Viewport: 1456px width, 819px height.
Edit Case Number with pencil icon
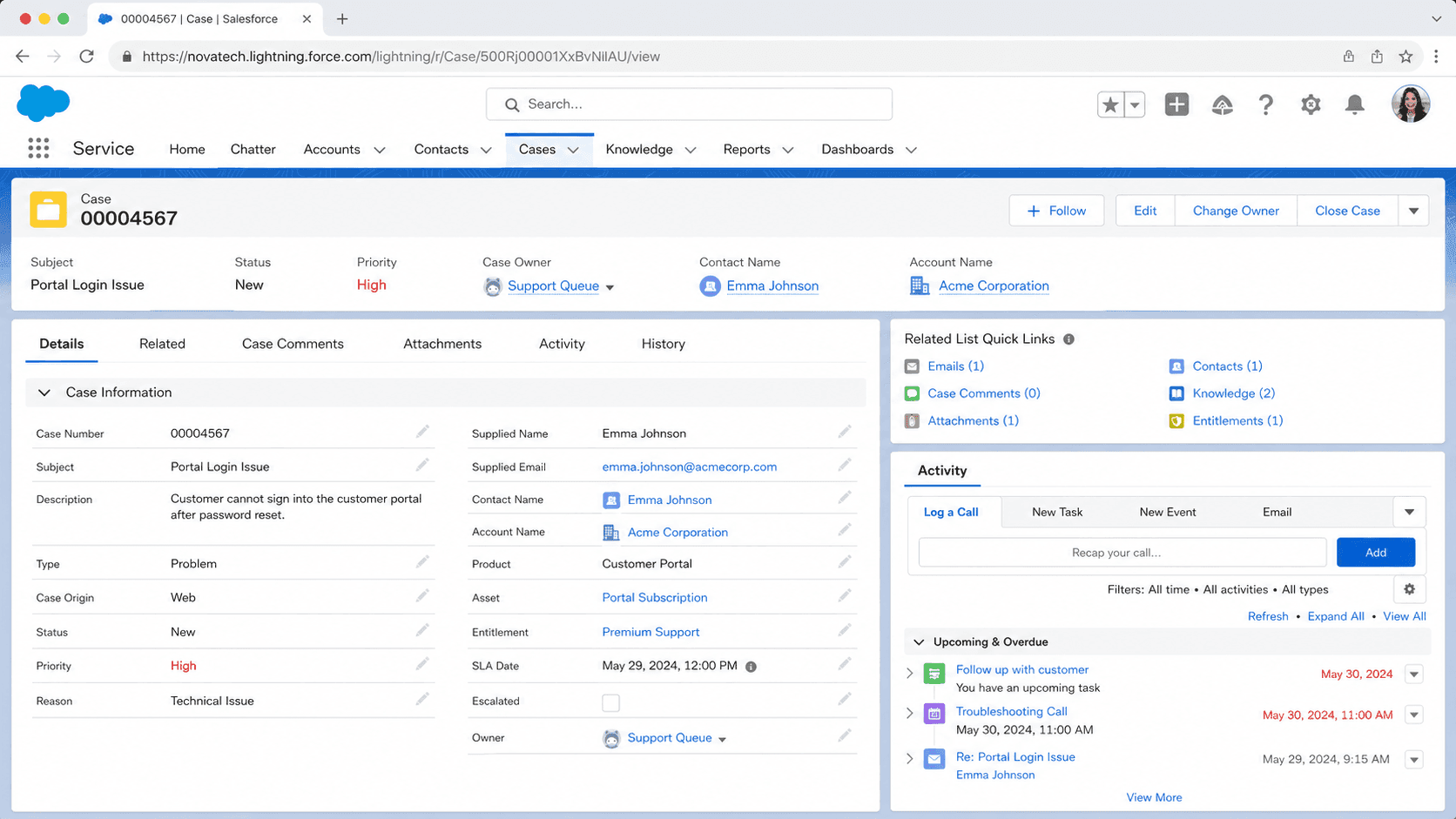pyautogui.click(x=422, y=432)
